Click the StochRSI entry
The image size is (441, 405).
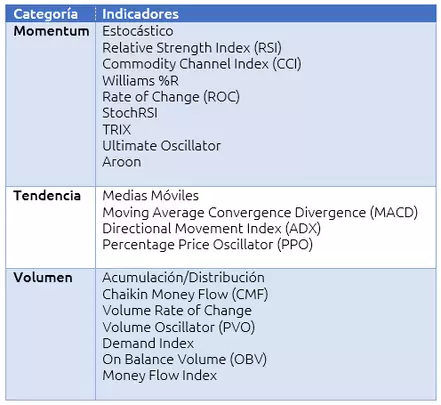130,113
